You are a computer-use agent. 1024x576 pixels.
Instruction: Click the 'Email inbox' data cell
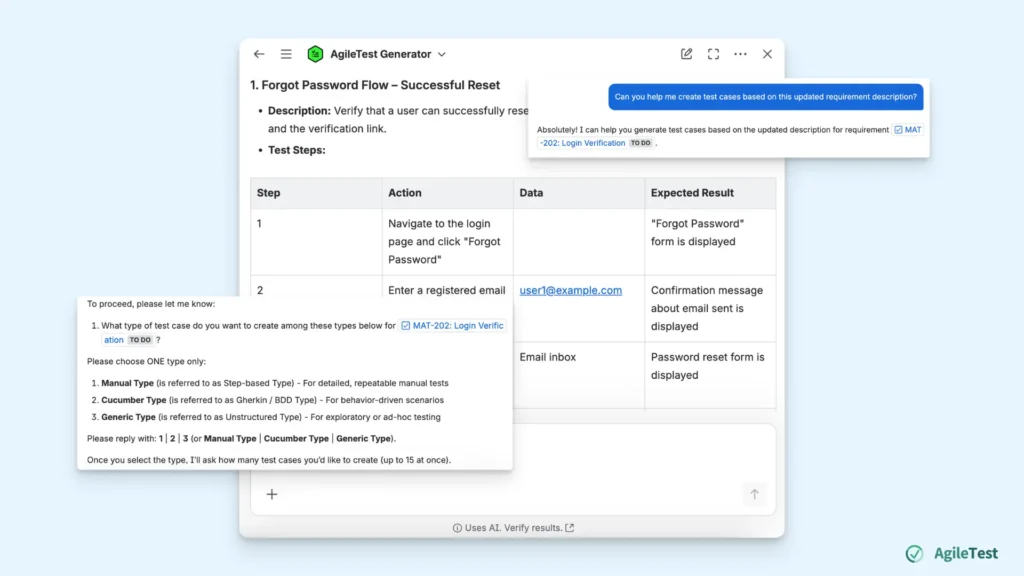click(579, 376)
